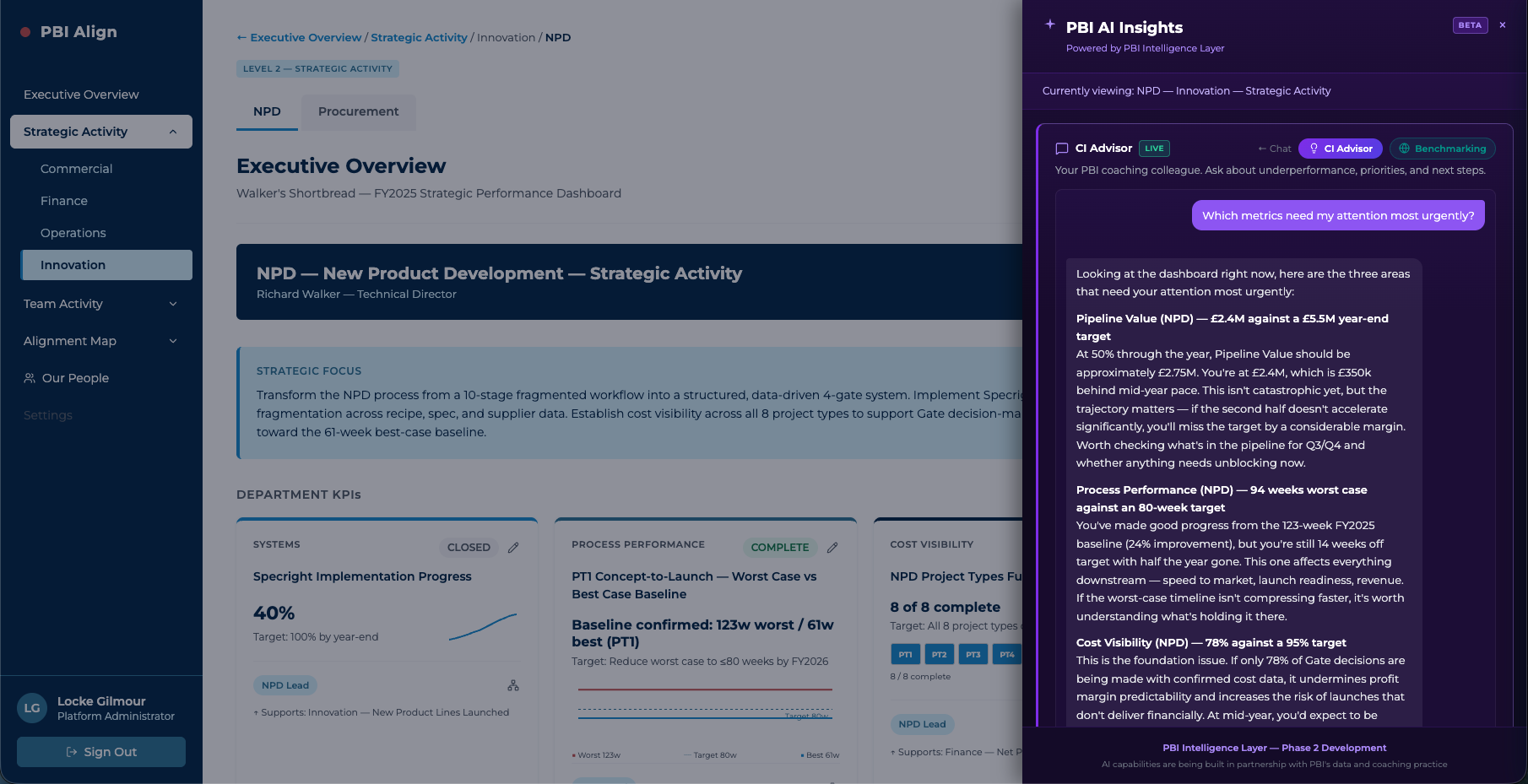
Task: Switch to the Procurement tab
Action: (x=358, y=111)
